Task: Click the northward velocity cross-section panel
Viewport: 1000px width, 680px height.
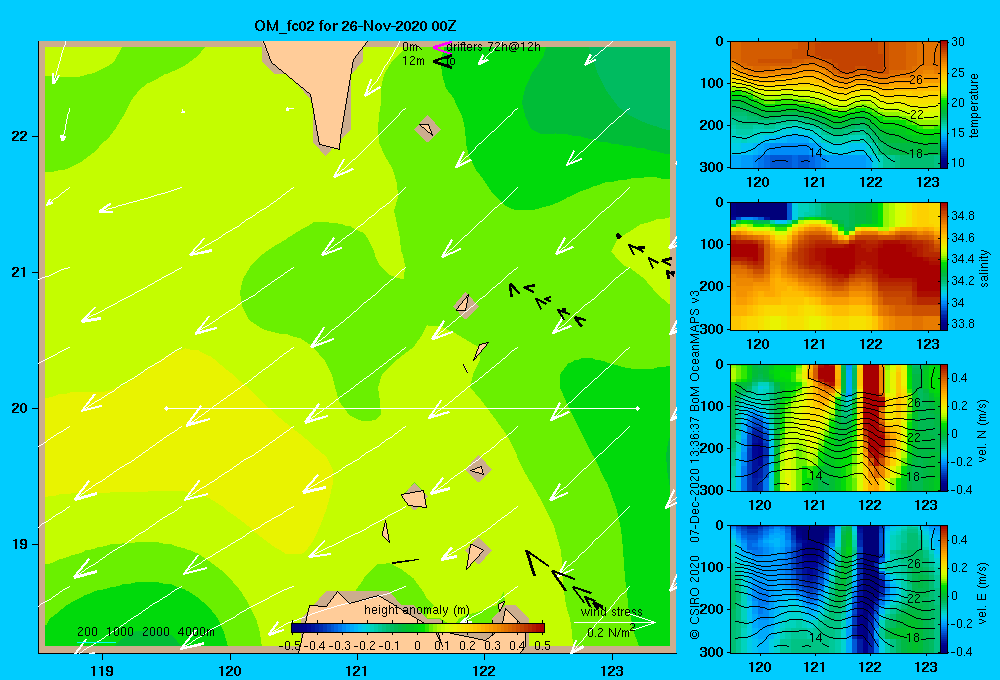Action: pyautogui.click(x=835, y=427)
